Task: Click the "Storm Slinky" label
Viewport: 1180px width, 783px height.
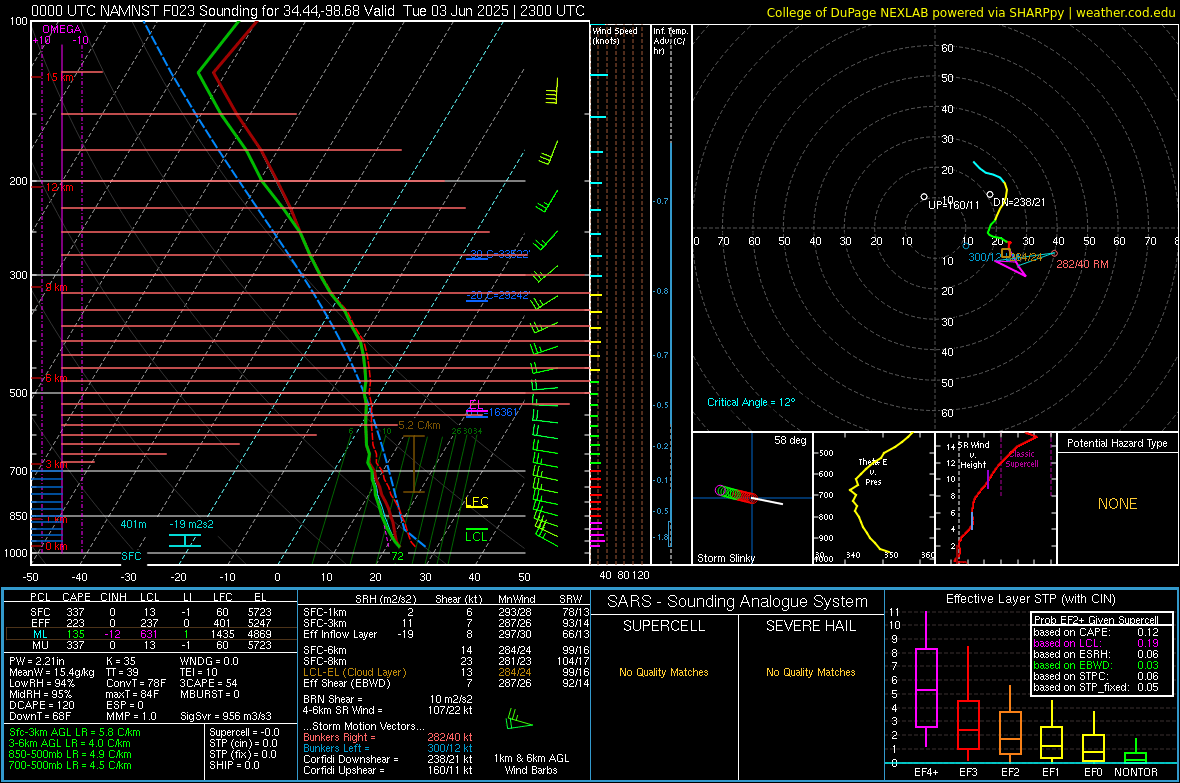Action: tap(725, 558)
